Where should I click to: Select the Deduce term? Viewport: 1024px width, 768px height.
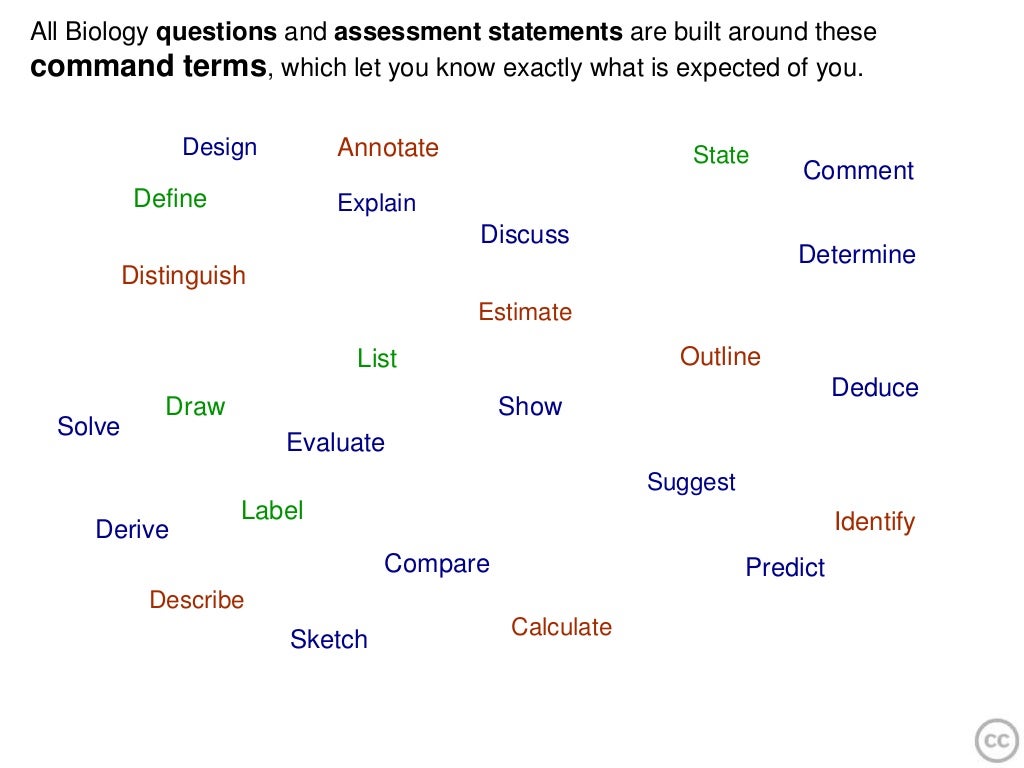click(875, 388)
